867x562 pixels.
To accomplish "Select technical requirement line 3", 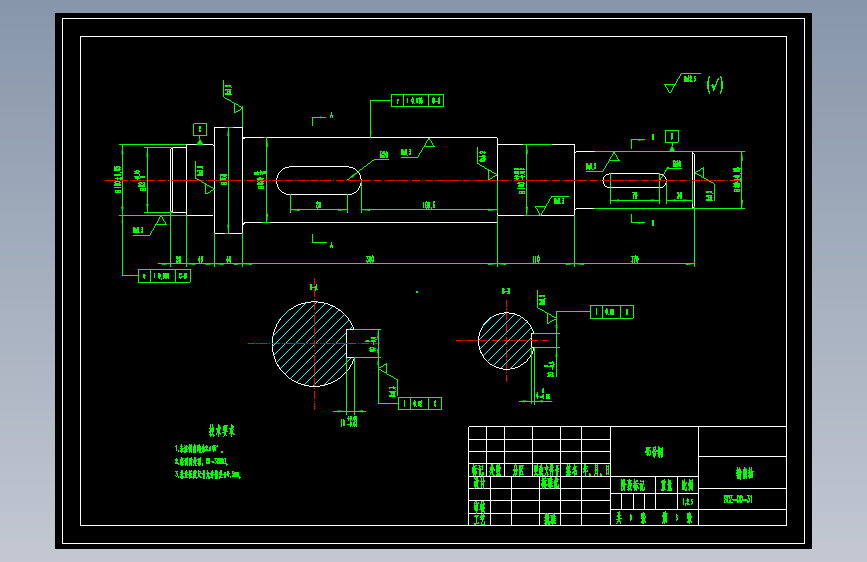I will coord(207,474).
